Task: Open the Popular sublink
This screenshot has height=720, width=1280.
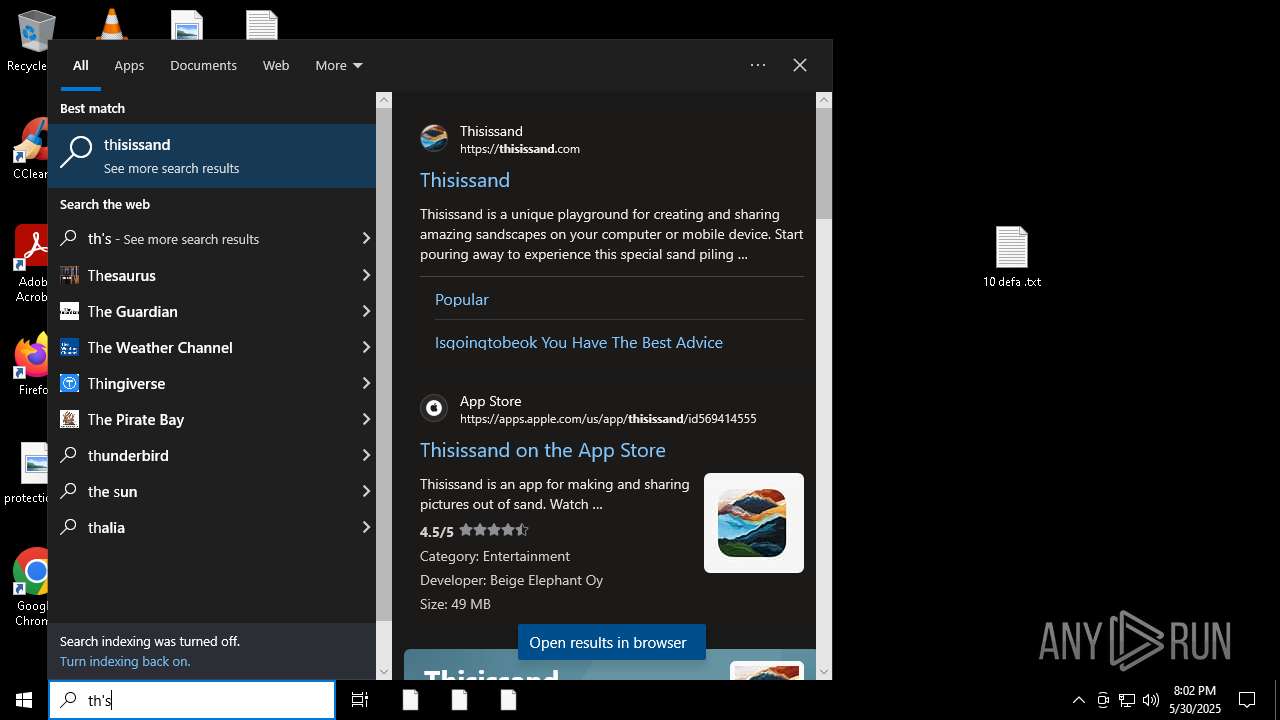Action: tap(462, 299)
